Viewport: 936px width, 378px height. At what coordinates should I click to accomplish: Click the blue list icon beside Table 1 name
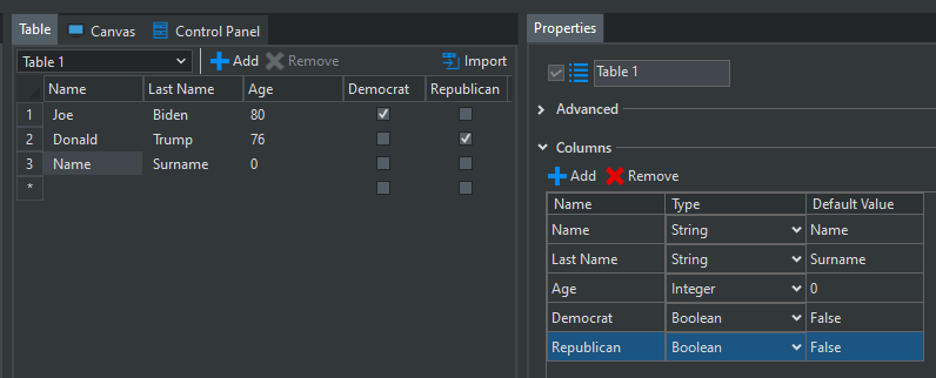578,73
